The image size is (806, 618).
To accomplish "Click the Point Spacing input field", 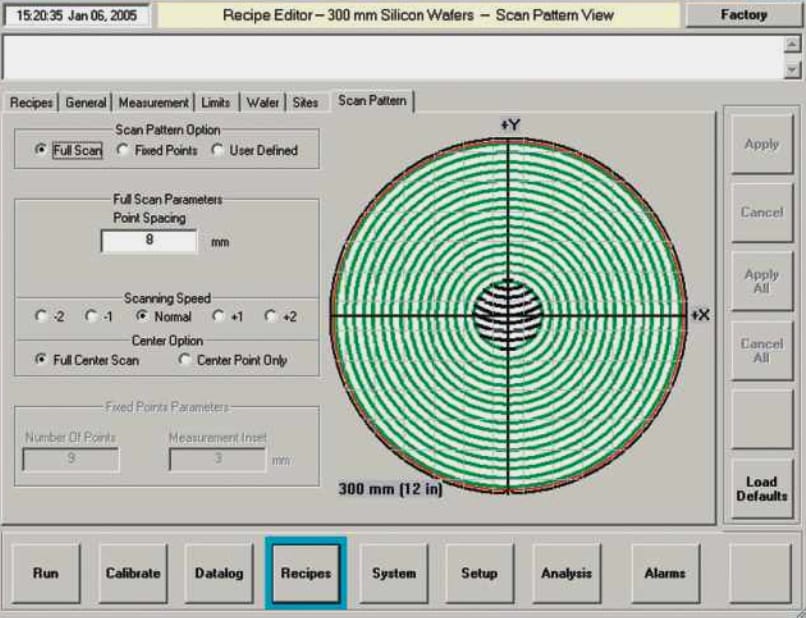I will (149, 241).
